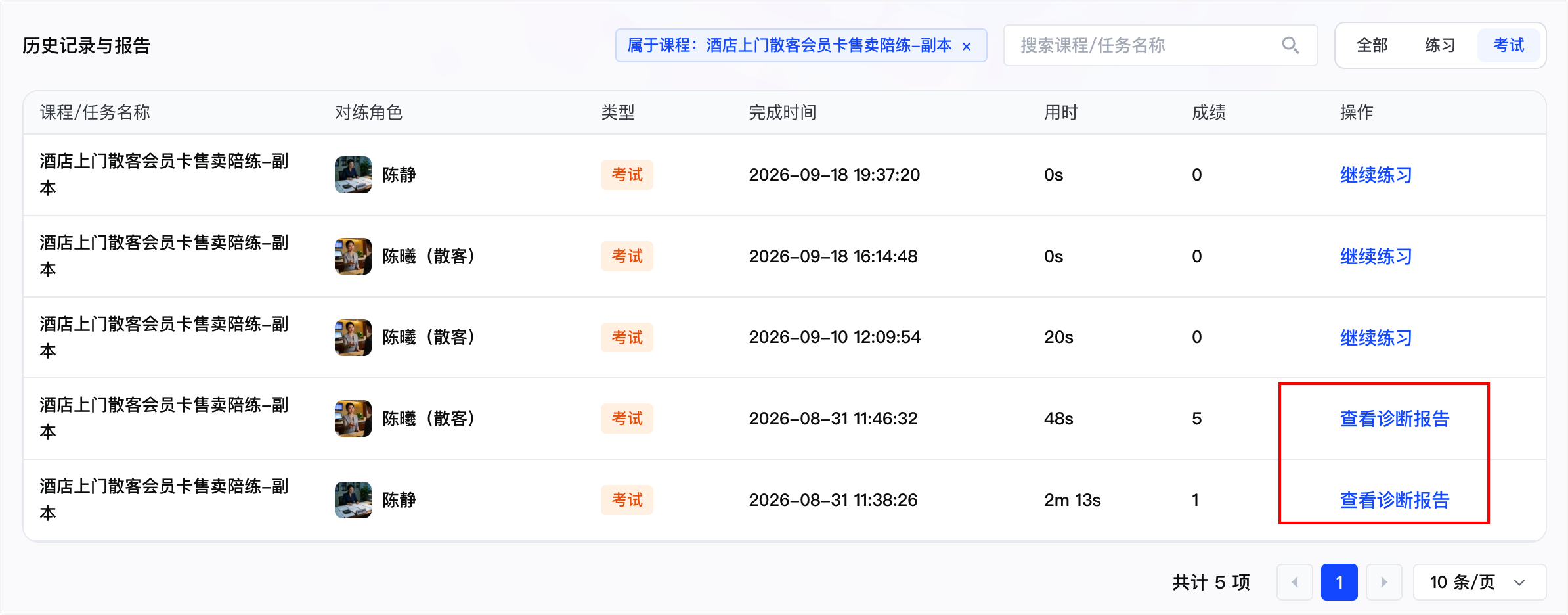Click the 48s duration cell
The image size is (1568, 615).
pyautogui.click(x=1058, y=419)
